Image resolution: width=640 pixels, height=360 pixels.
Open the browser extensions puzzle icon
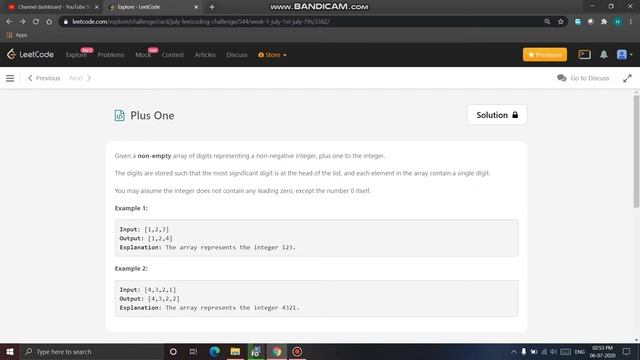pos(604,22)
